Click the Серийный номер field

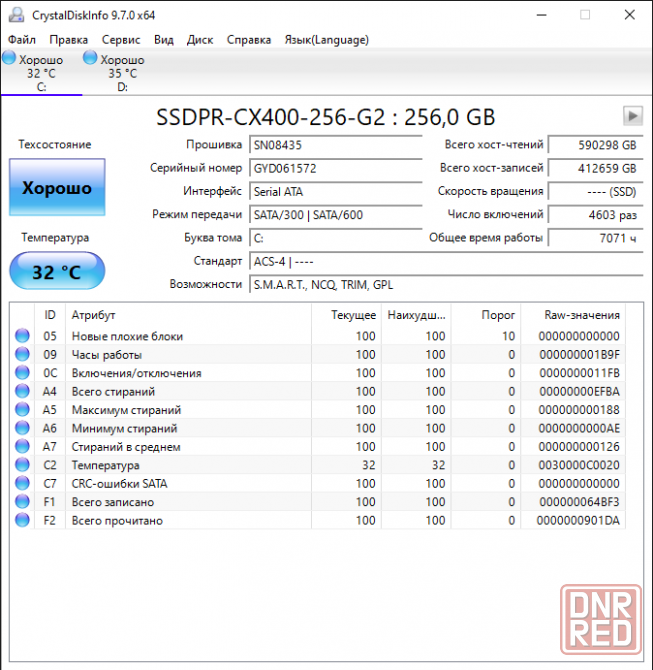pyautogui.click(x=334, y=168)
